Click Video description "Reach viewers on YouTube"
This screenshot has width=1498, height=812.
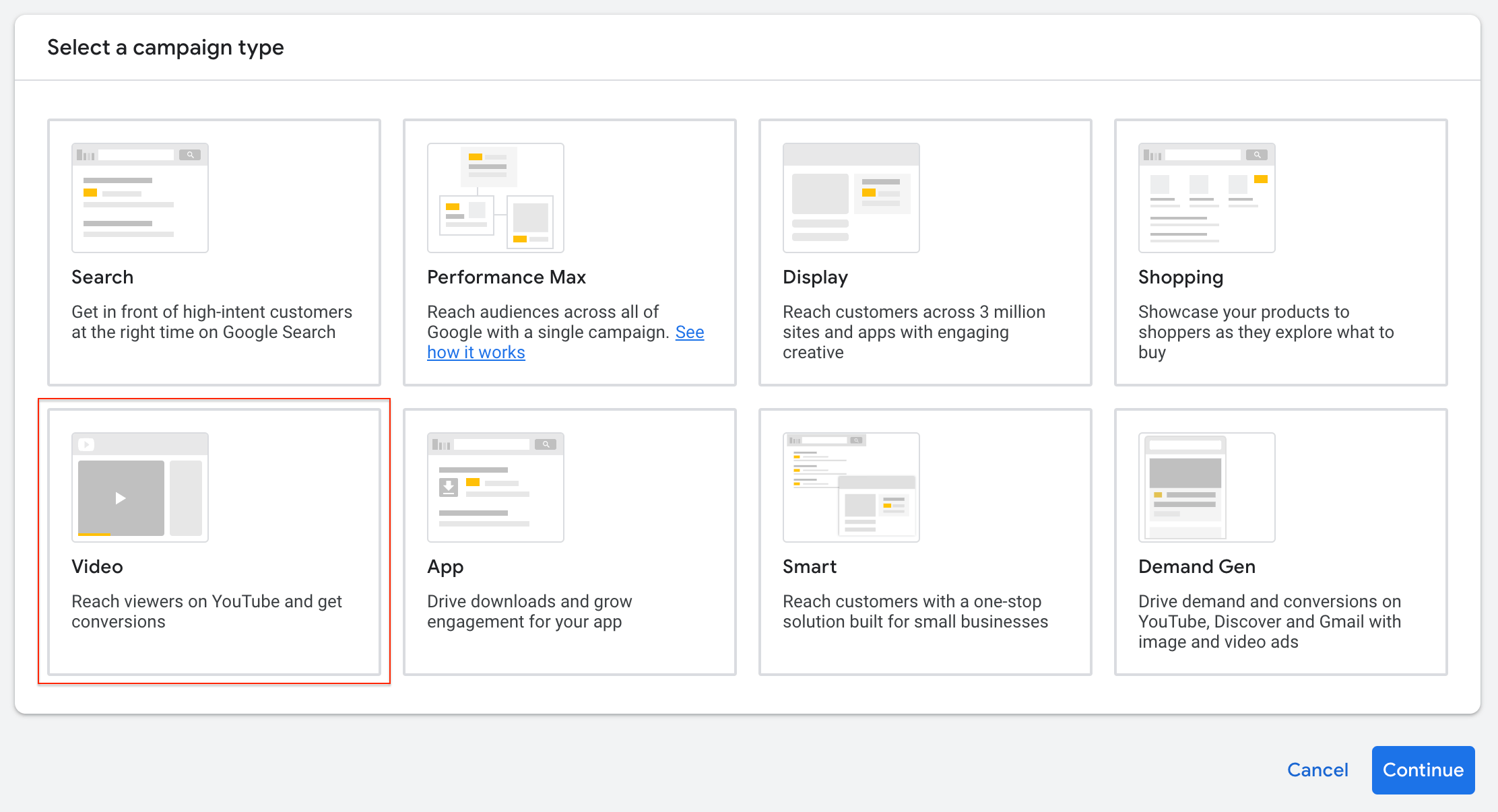tap(207, 611)
